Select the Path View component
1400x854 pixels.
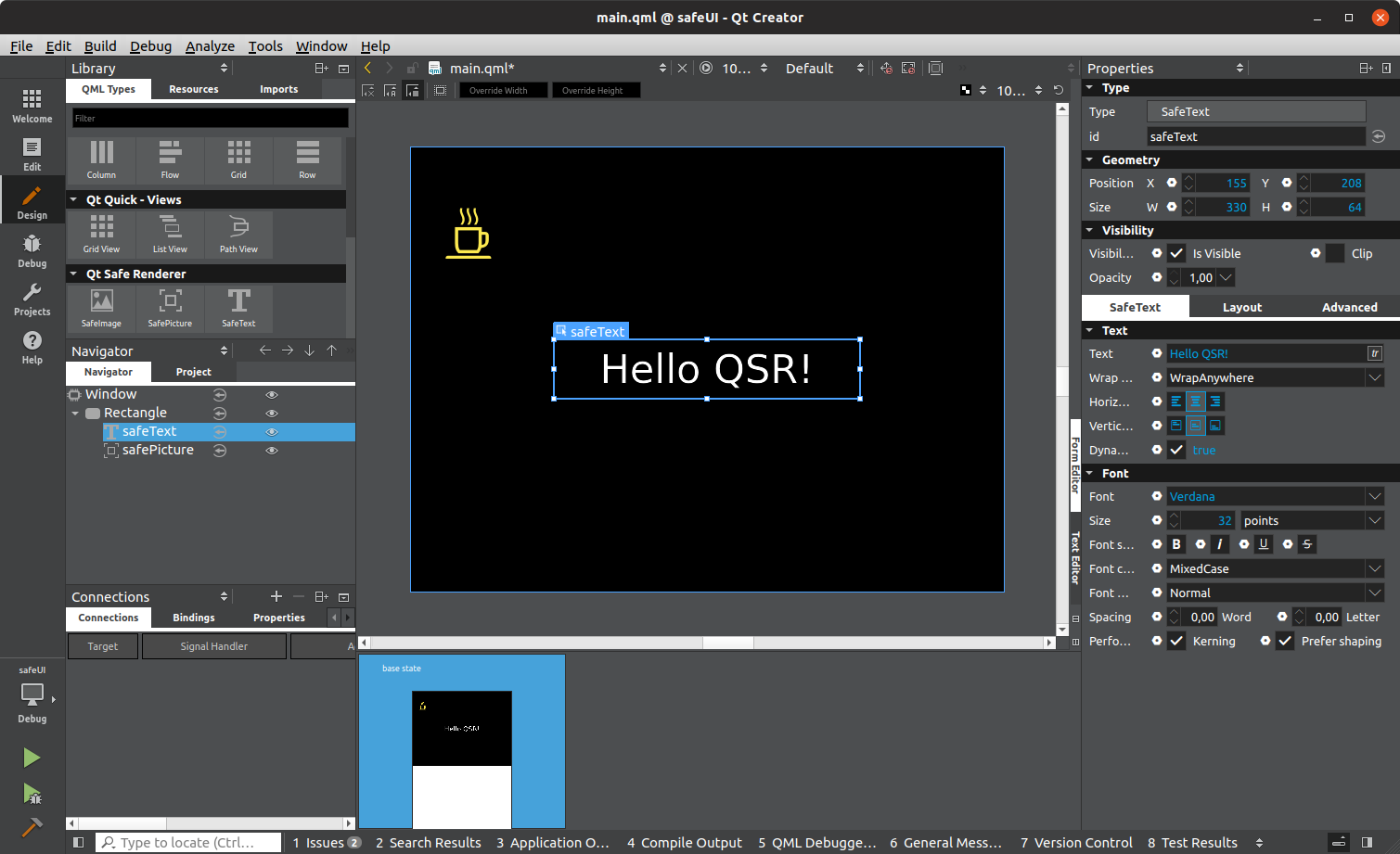(238, 233)
